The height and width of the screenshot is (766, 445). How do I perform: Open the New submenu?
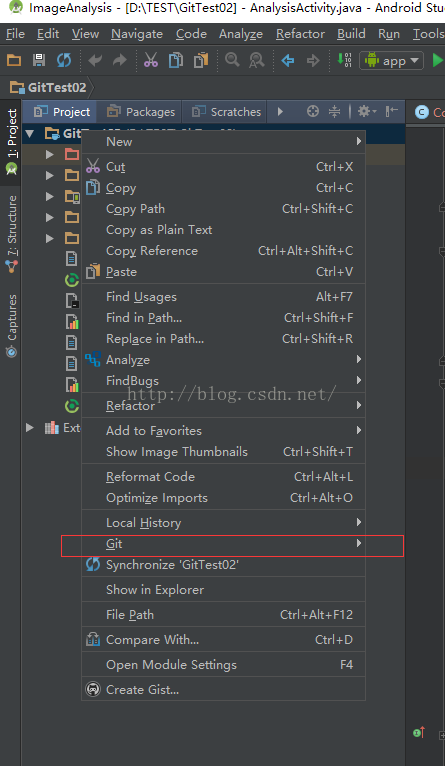pos(223,142)
